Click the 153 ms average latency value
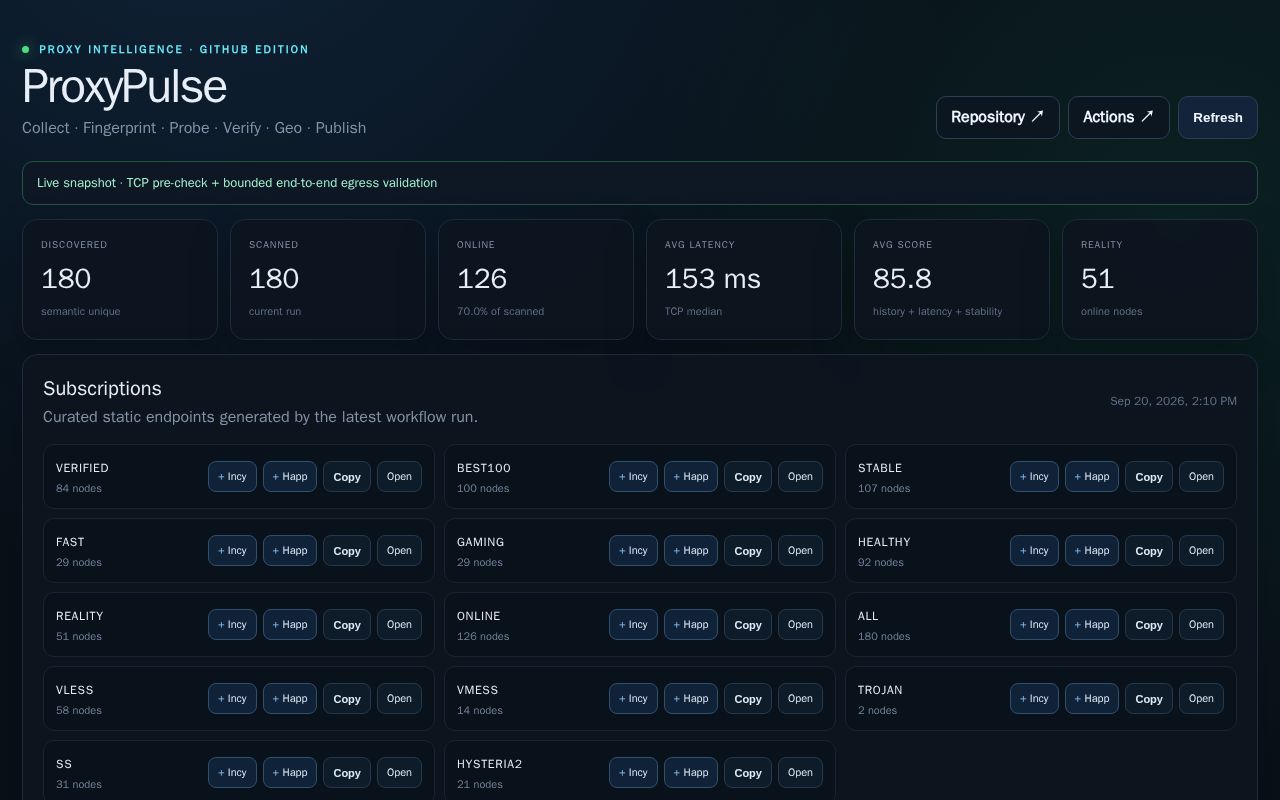The width and height of the screenshot is (1280, 800). [713, 278]
